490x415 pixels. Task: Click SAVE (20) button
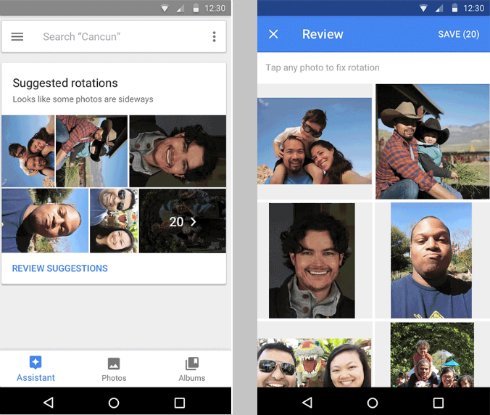click(458, 34)
